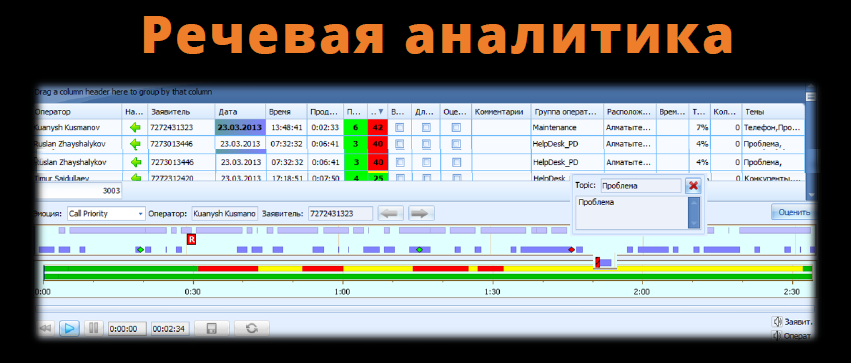
Task: Click the Дата column header
Action: coord(240,112)
